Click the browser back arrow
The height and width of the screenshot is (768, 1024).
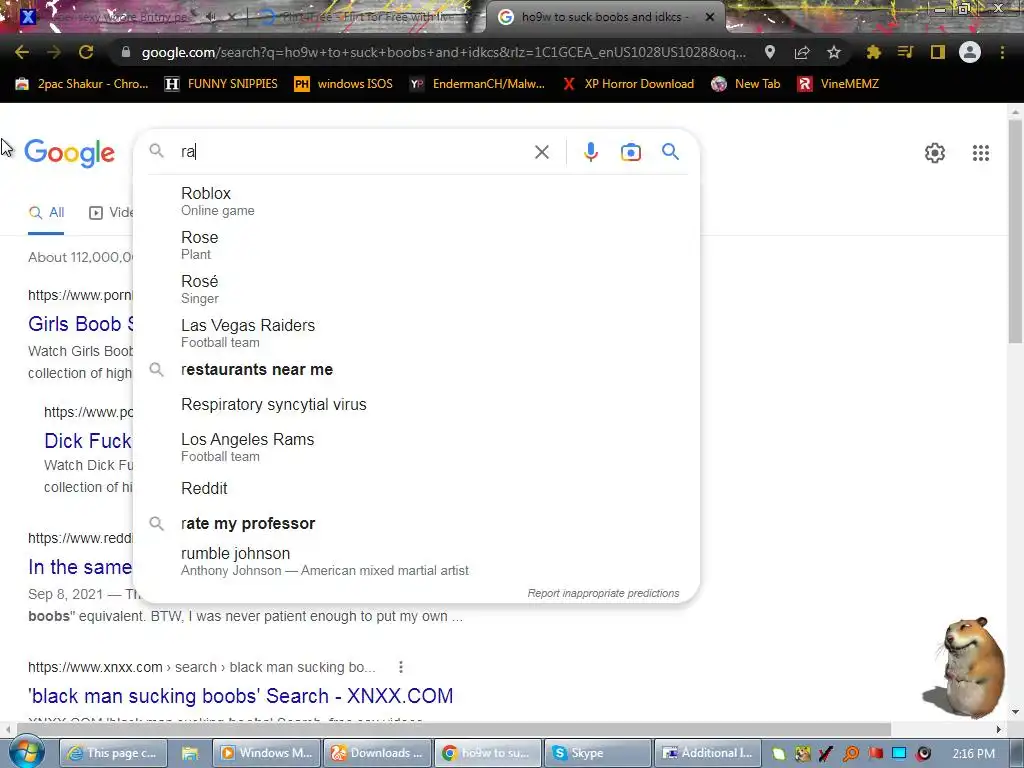point(22,52)
